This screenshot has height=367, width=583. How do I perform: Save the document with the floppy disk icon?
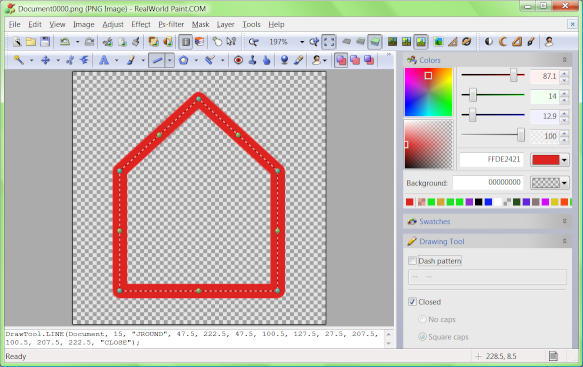click(x=45, y=42)
